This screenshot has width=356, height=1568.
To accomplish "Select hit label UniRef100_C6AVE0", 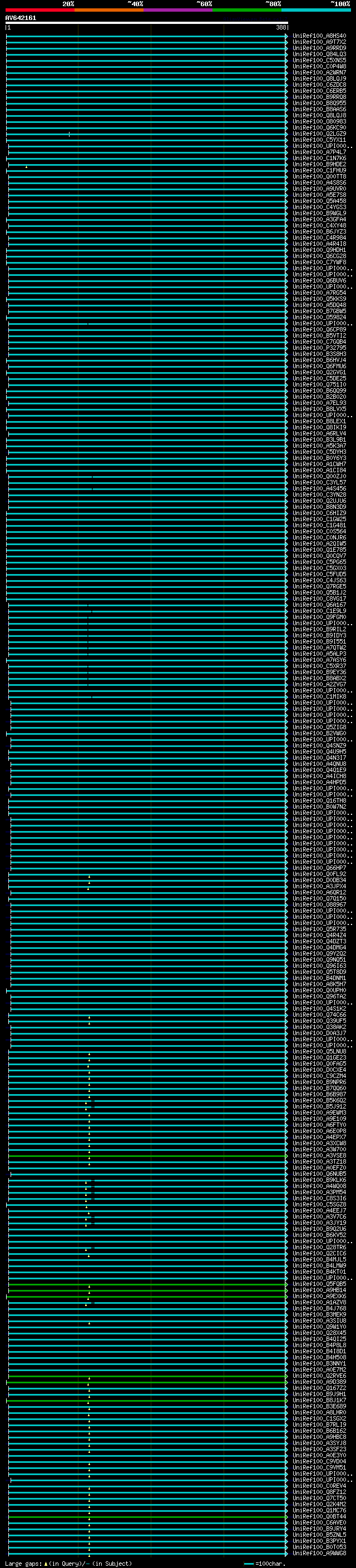I will (319, 1522).
